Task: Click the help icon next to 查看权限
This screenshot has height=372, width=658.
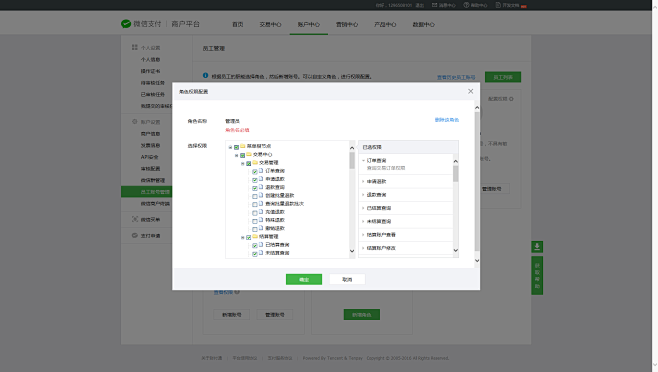Action: pyautogui.click(x=237, y=292)
